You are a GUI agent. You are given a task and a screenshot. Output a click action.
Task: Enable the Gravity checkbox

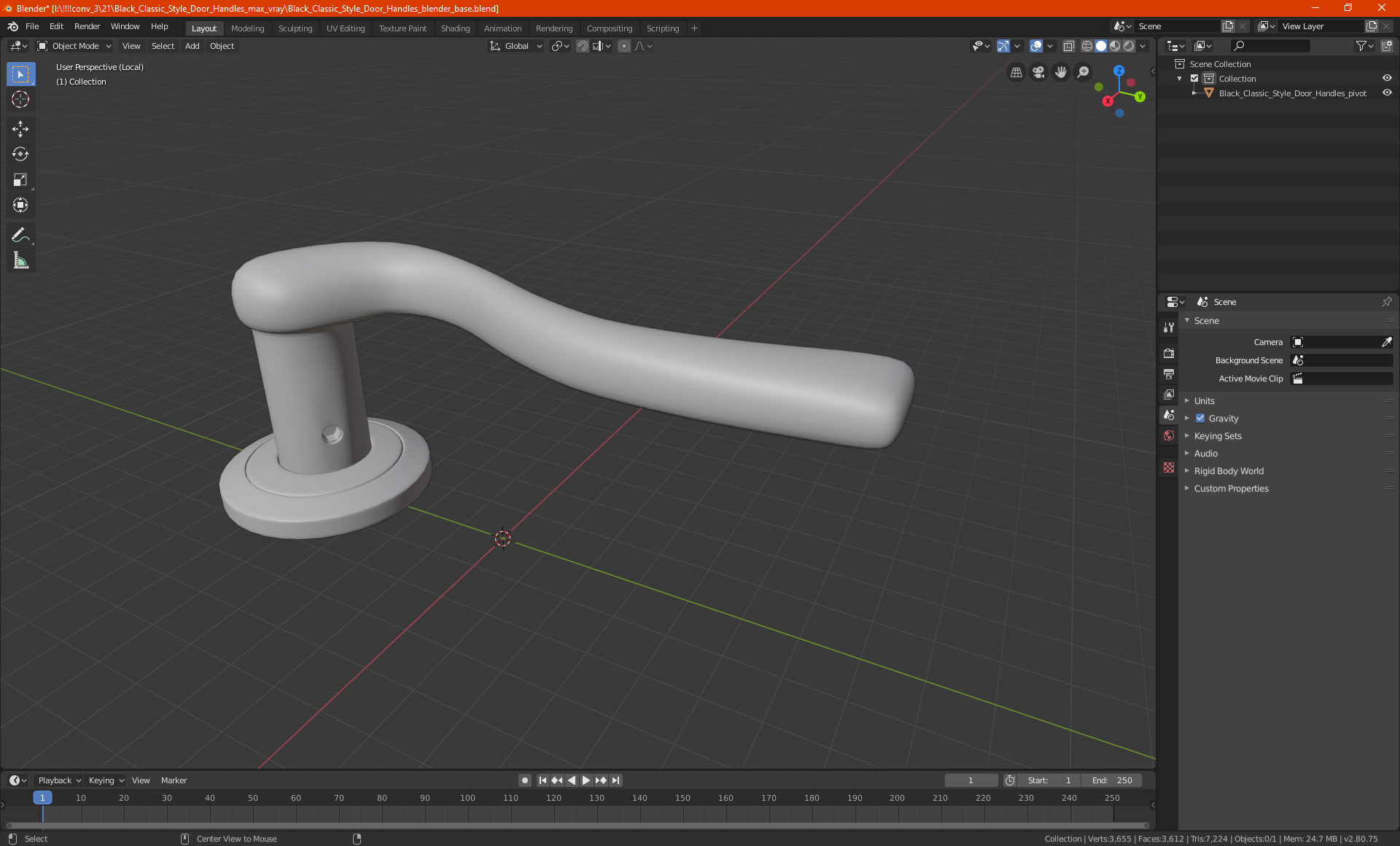(x=1200, y=419)
